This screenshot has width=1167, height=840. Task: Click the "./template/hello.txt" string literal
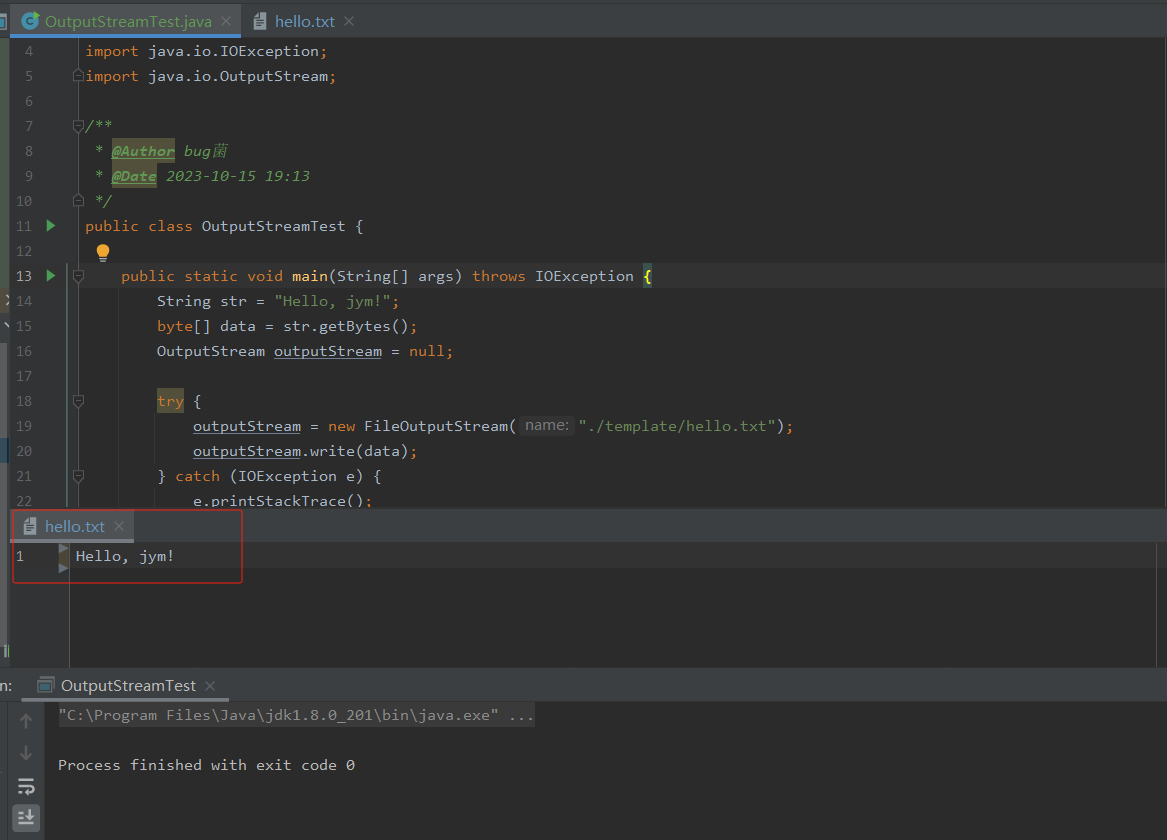(677, 426)
